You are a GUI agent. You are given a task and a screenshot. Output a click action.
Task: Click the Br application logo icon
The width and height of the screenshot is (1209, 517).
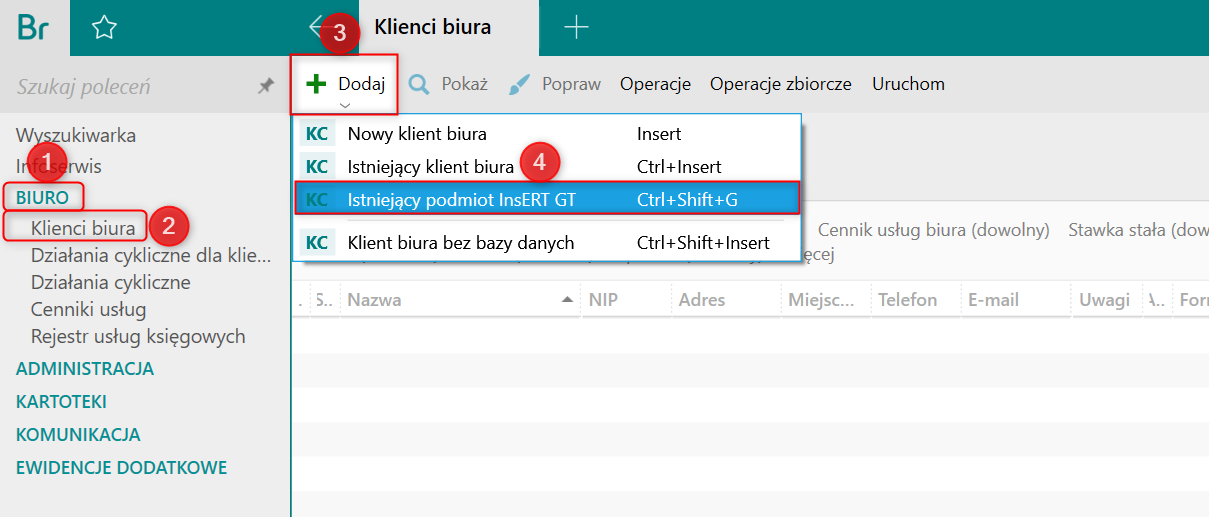[33, 27]
